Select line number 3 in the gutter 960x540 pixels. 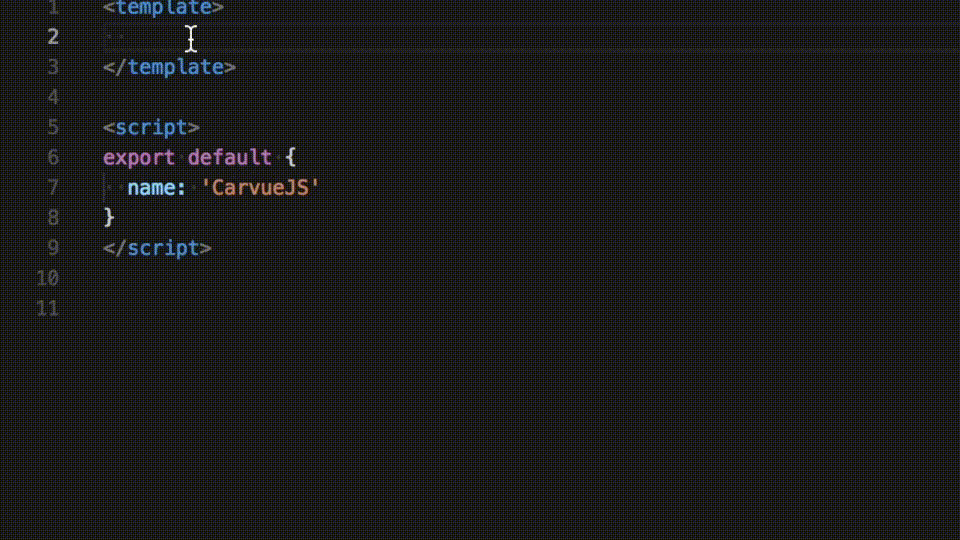52,67
